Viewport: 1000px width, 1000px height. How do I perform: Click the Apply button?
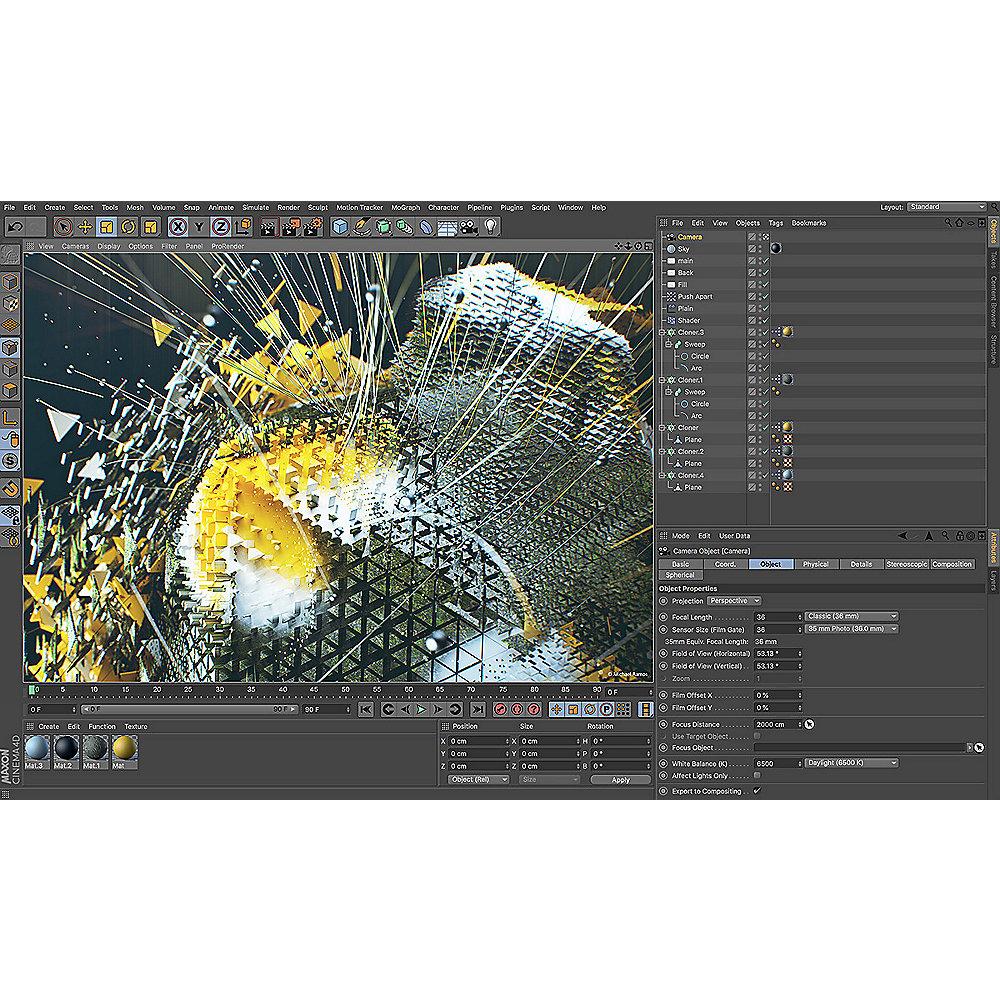(620, 779)
